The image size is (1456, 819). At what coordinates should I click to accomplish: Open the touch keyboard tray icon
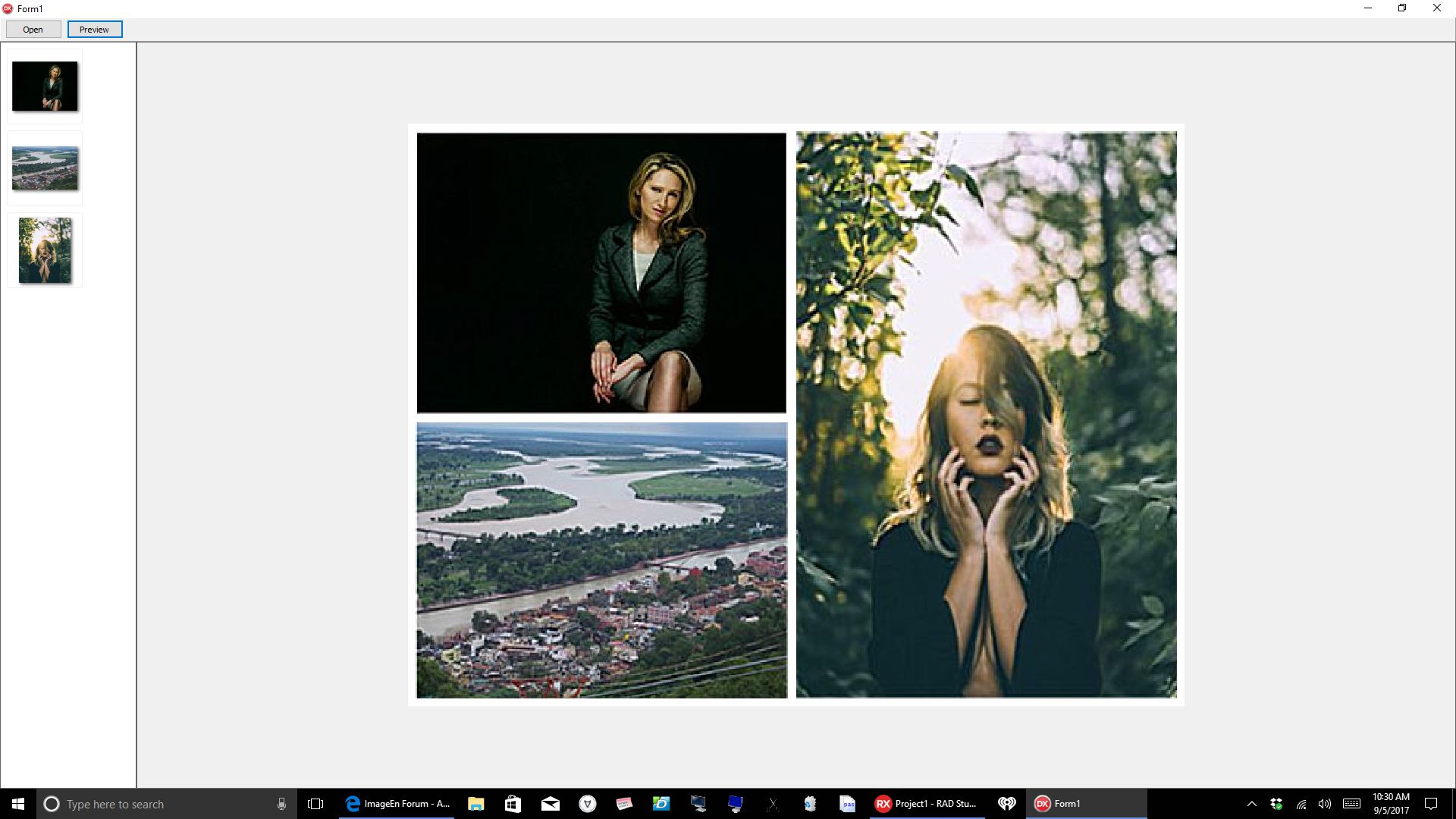[1351, 804]
